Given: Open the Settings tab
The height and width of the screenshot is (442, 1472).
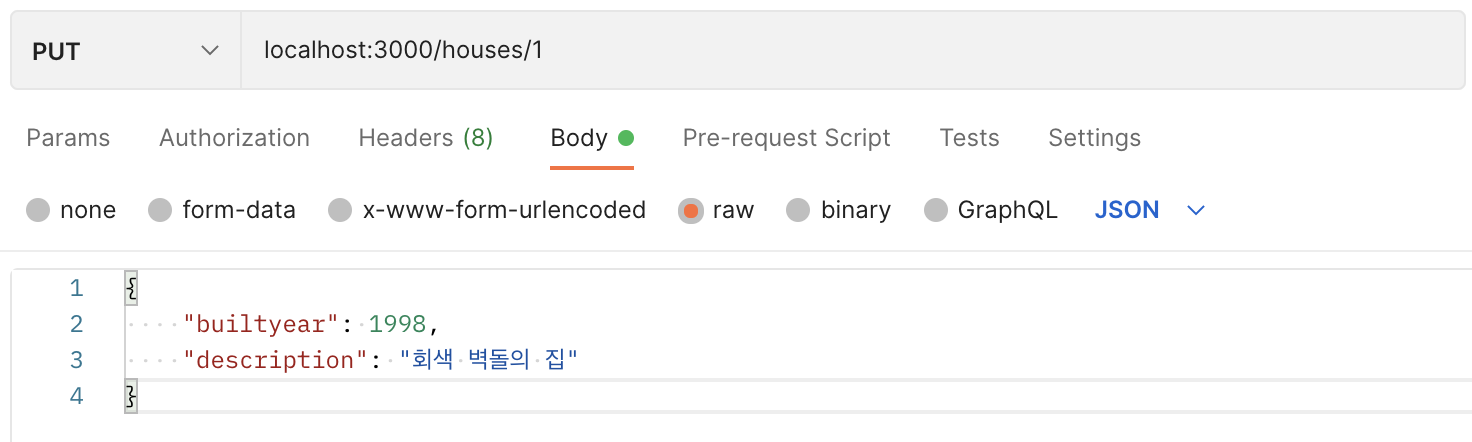Looking at the screenshot, I should point(1094,138).
